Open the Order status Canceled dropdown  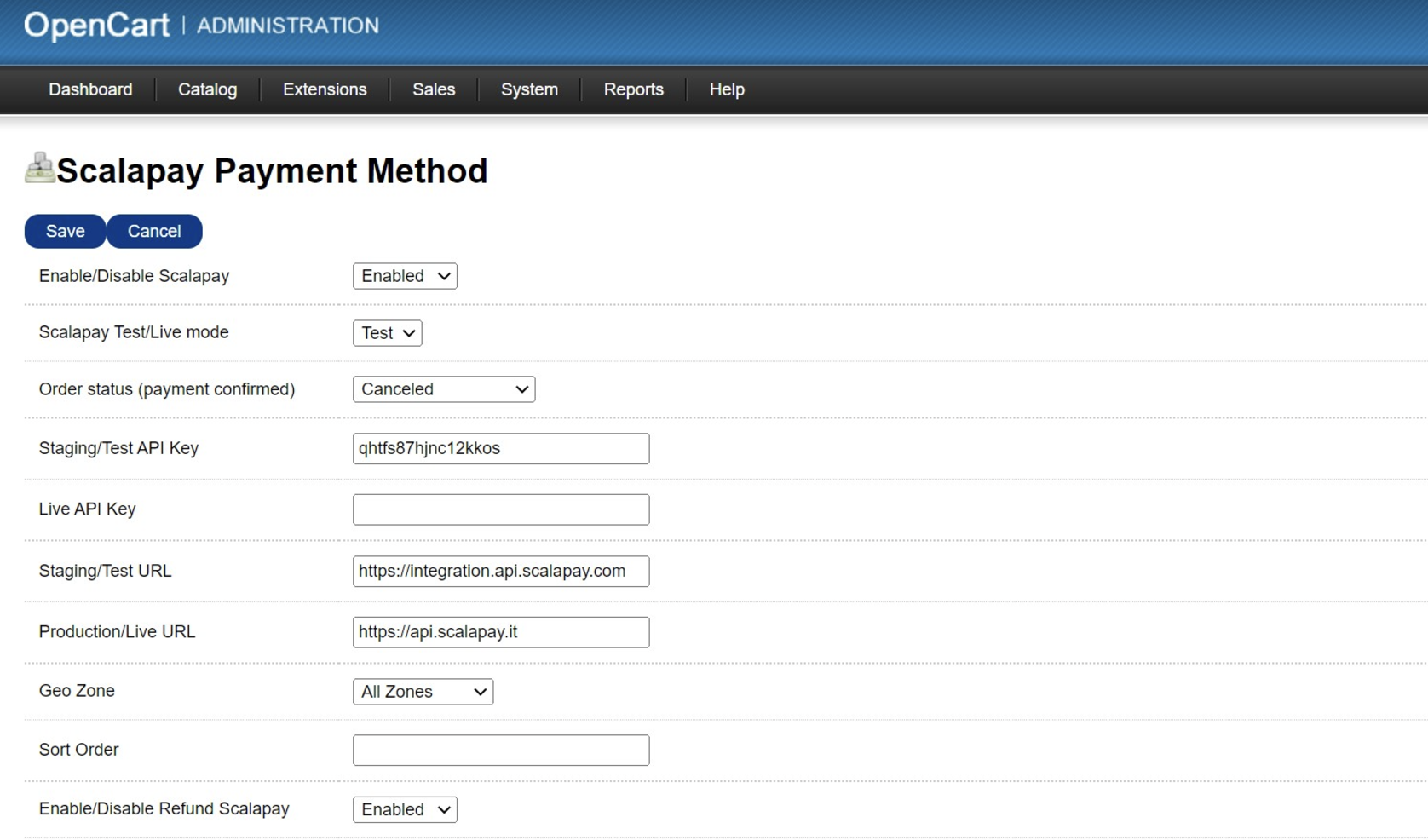(x=444, y=388)
